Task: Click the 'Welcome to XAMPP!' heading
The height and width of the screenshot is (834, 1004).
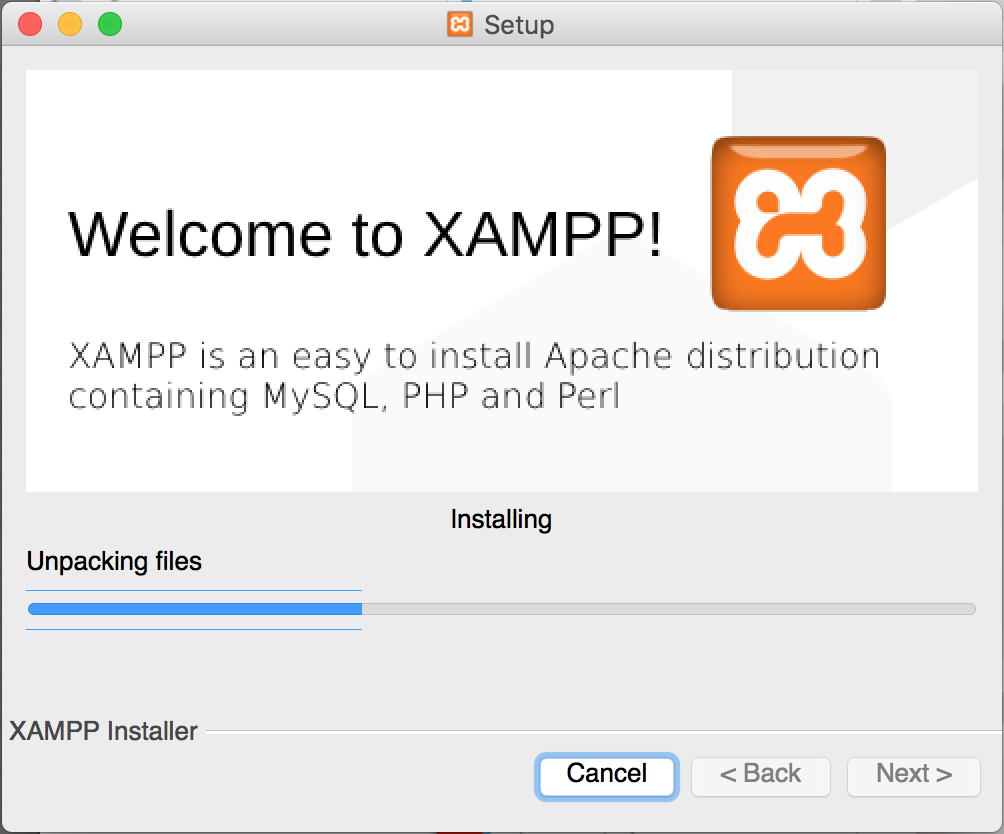Action: [365, 234]
